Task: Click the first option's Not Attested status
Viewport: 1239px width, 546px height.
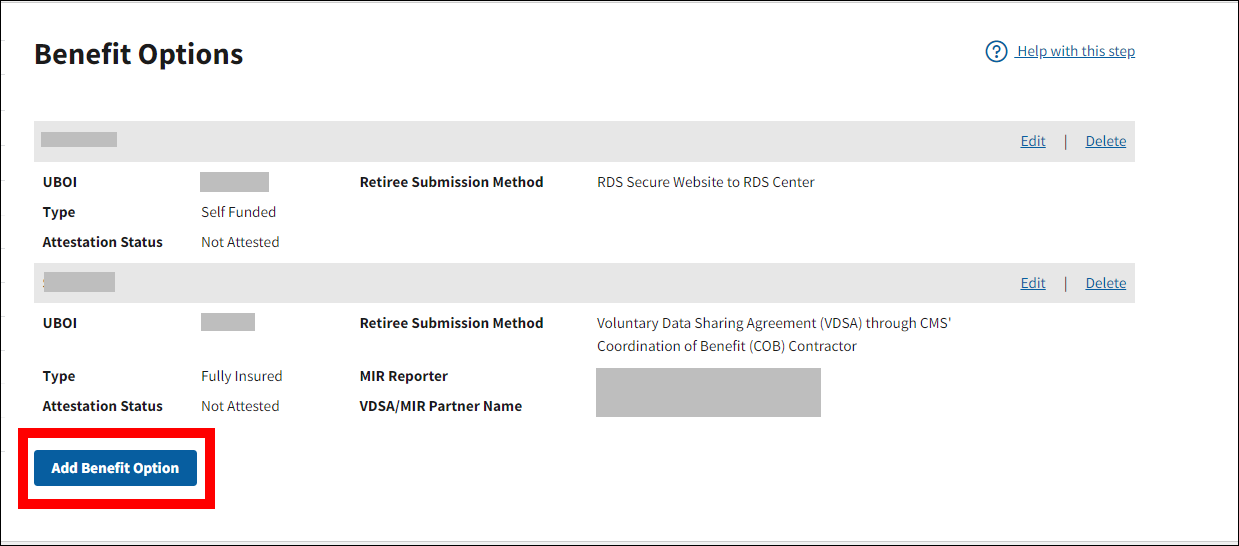Action: [240, 242]
